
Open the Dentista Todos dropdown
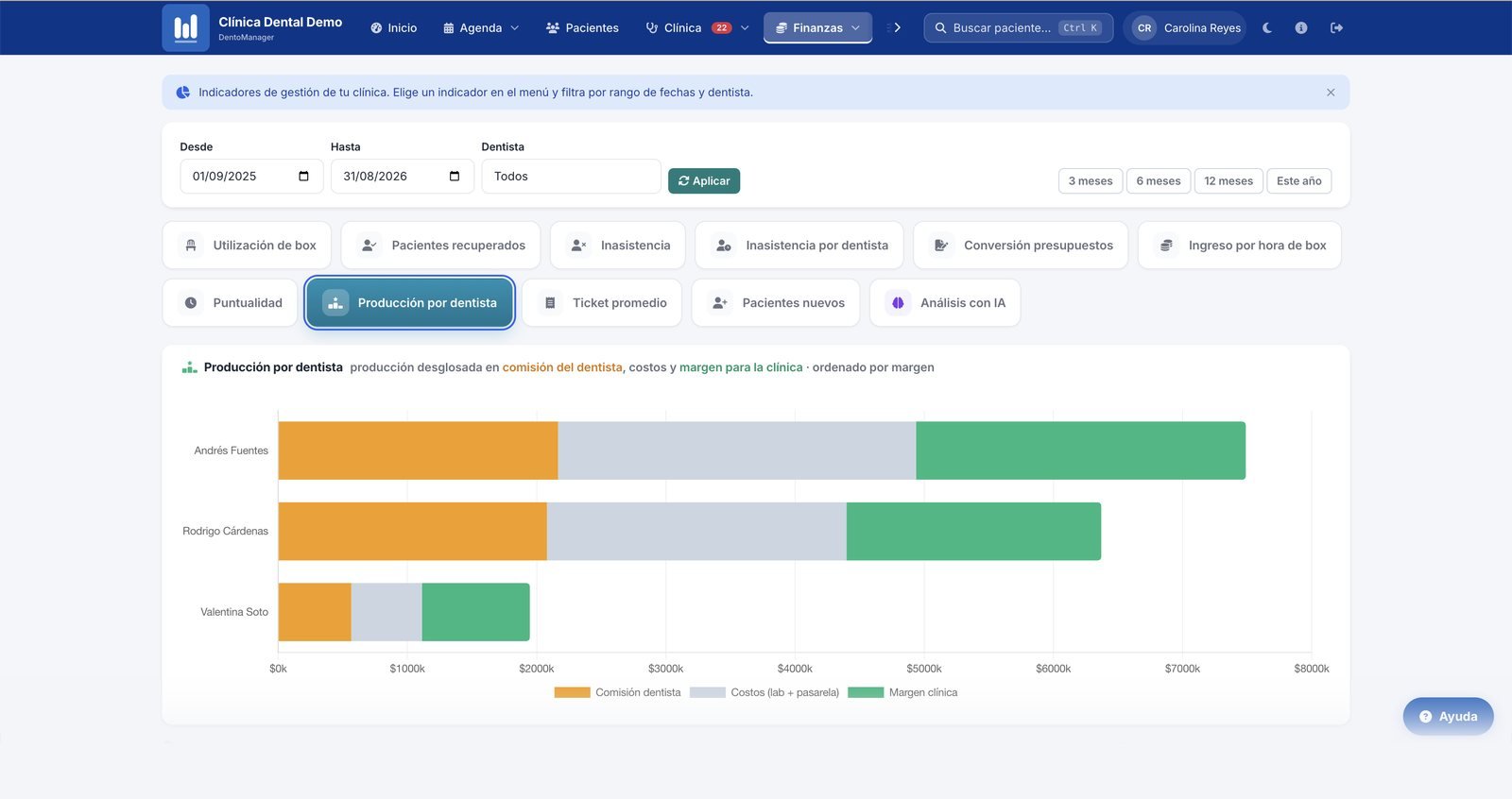coord(571,177)
